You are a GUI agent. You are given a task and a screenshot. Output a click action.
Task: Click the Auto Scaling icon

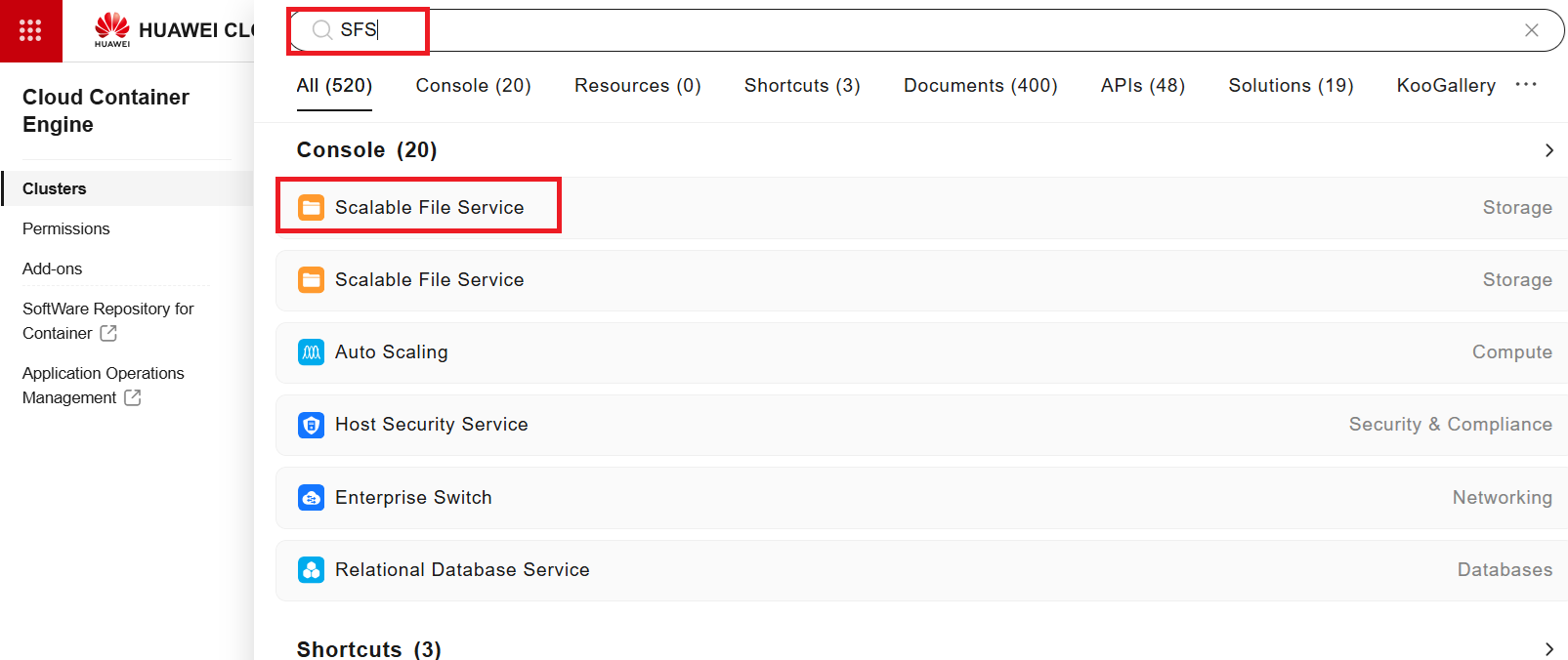click(x=311, y=352)
